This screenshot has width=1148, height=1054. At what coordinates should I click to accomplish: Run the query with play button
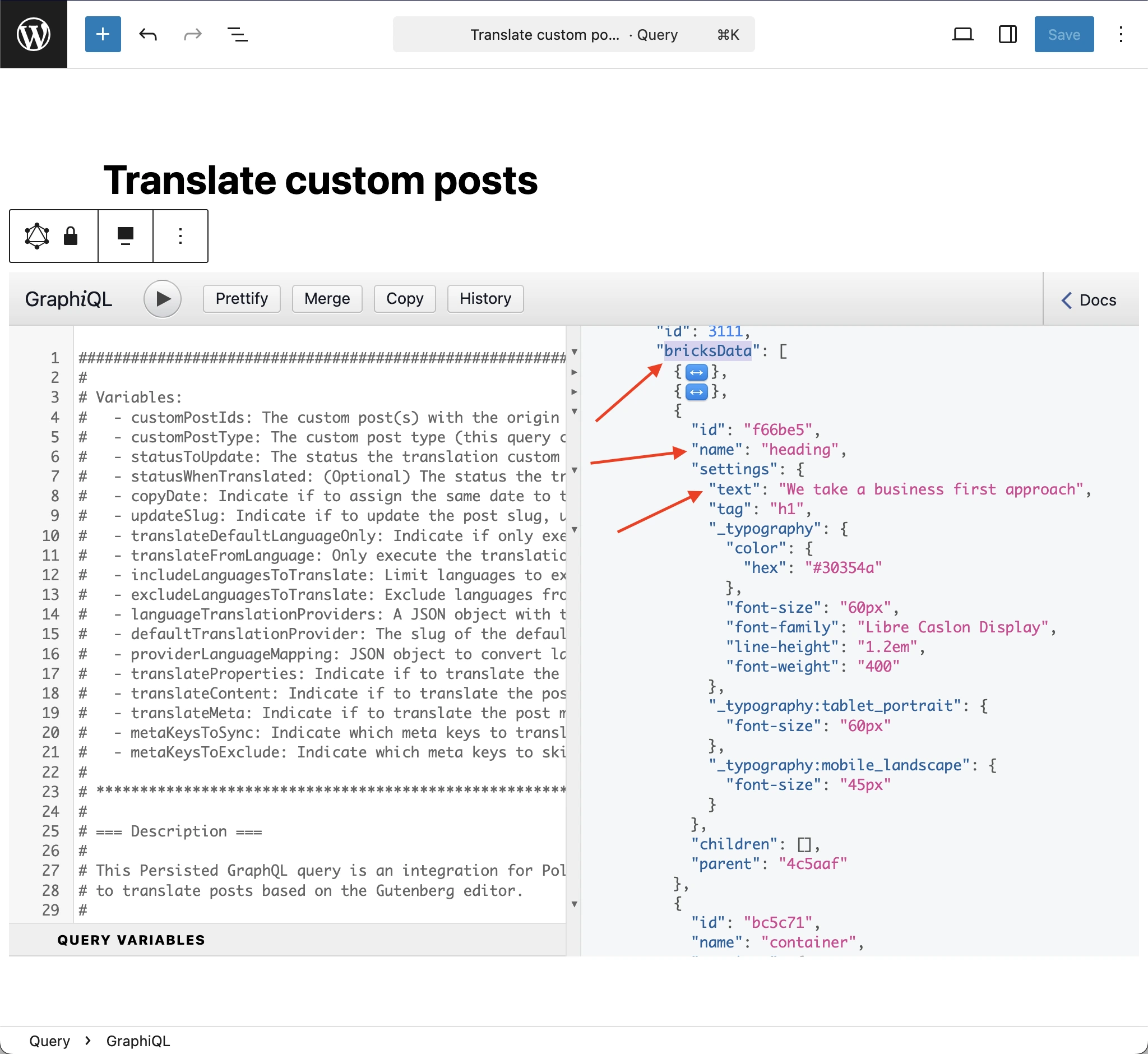[x=163, y=299]
